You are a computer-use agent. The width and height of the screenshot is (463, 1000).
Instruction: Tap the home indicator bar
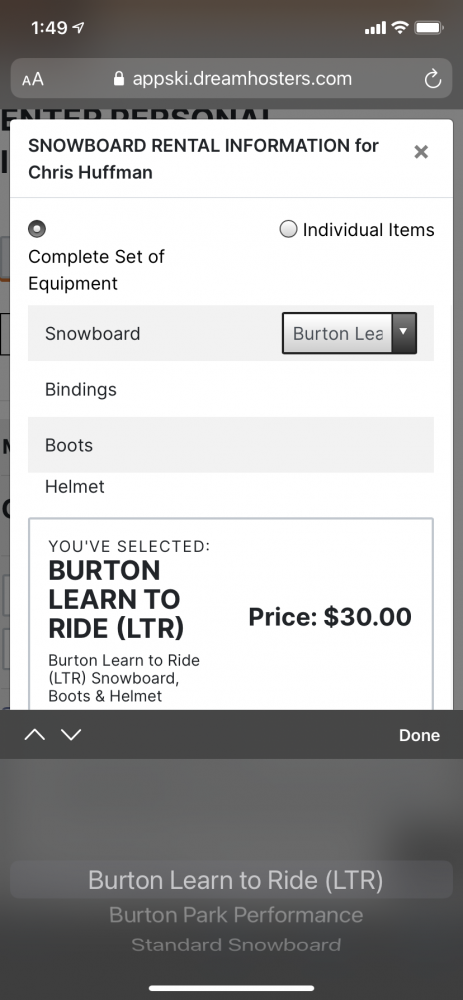pos(232,988)
